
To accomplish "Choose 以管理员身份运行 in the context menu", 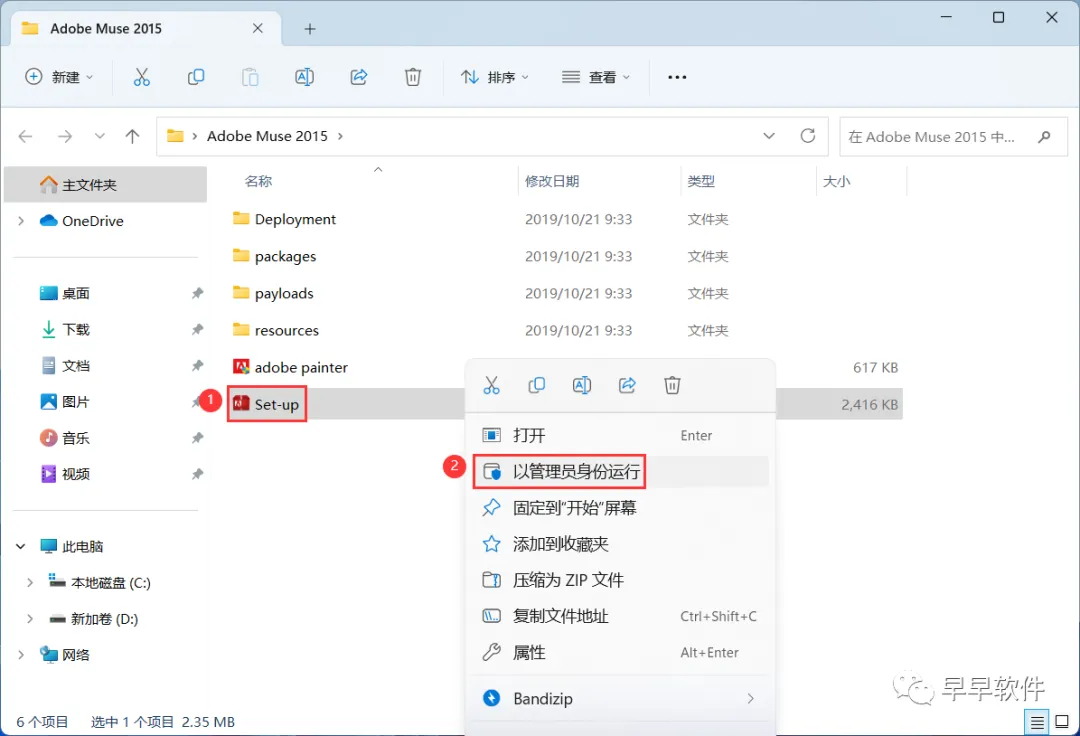I will pos(620,472).
